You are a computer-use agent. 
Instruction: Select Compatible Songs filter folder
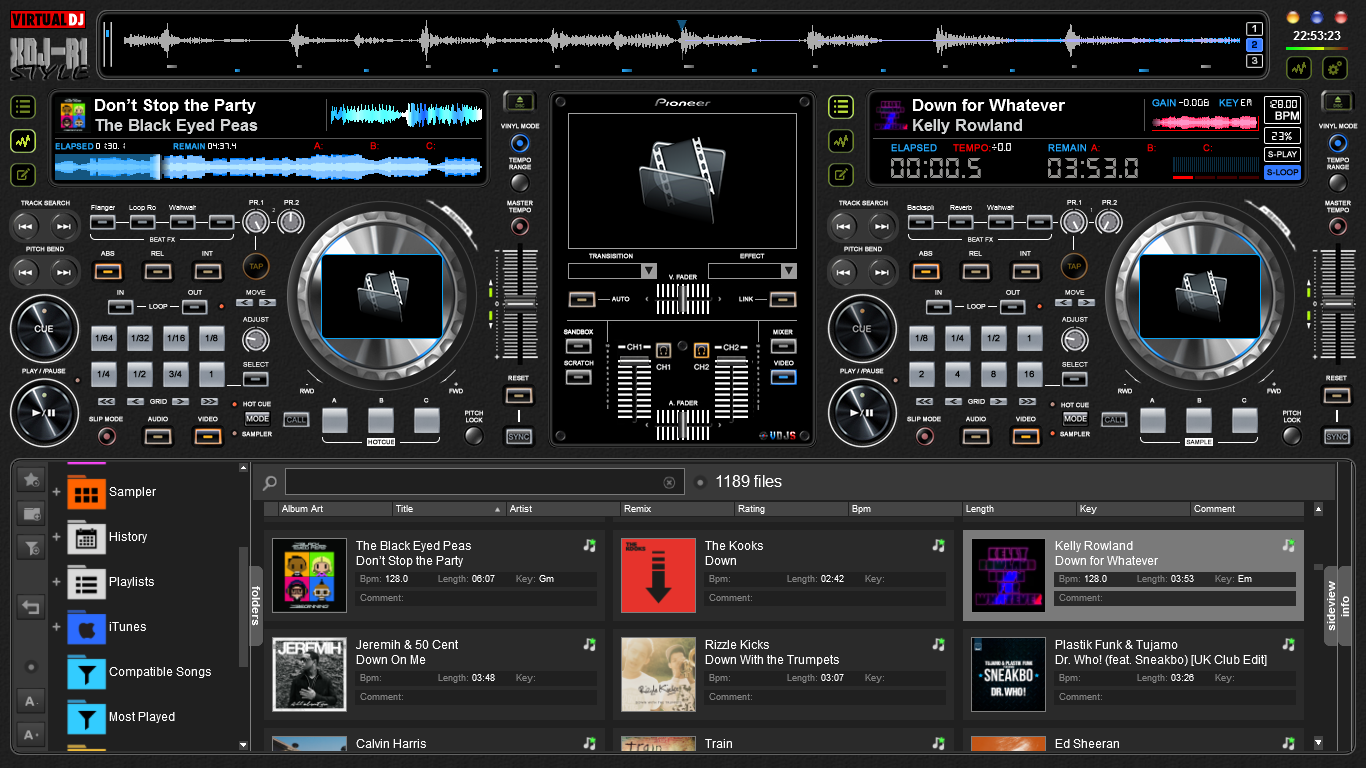point(139,672)
